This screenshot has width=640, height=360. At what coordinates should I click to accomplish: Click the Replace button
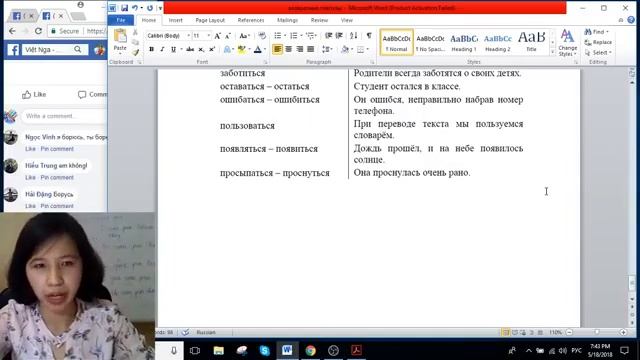point(598,42)
